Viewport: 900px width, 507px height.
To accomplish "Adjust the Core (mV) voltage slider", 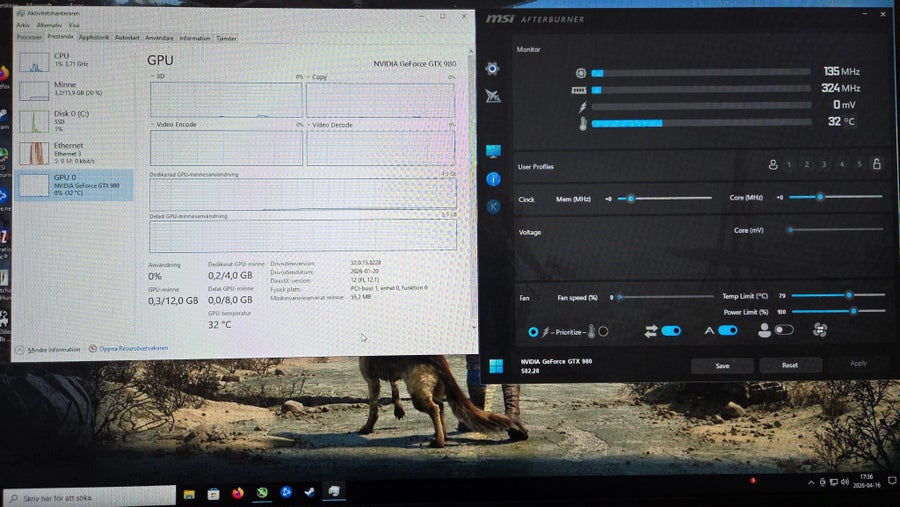I will click(836, 229).
